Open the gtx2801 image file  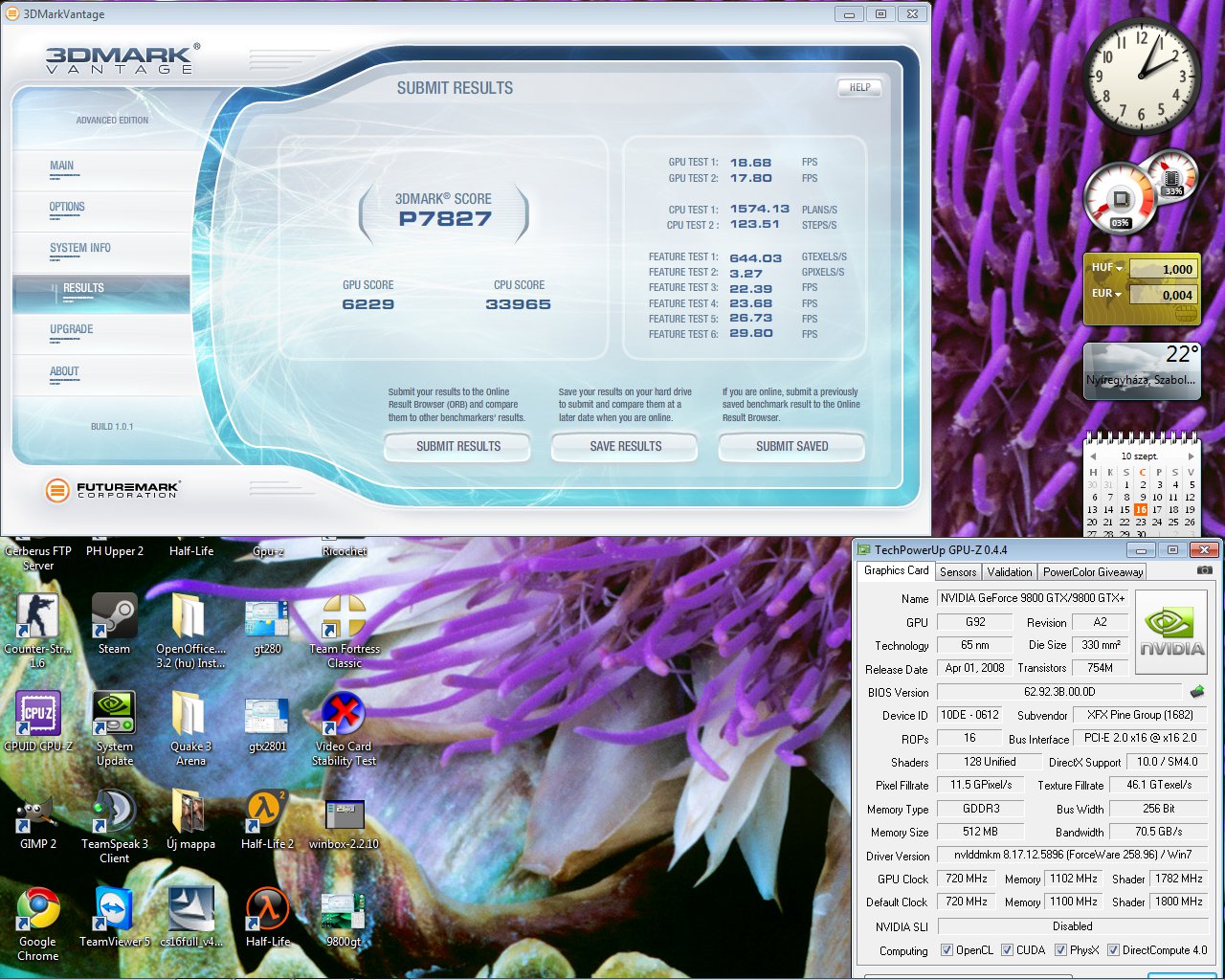point(267,724)
